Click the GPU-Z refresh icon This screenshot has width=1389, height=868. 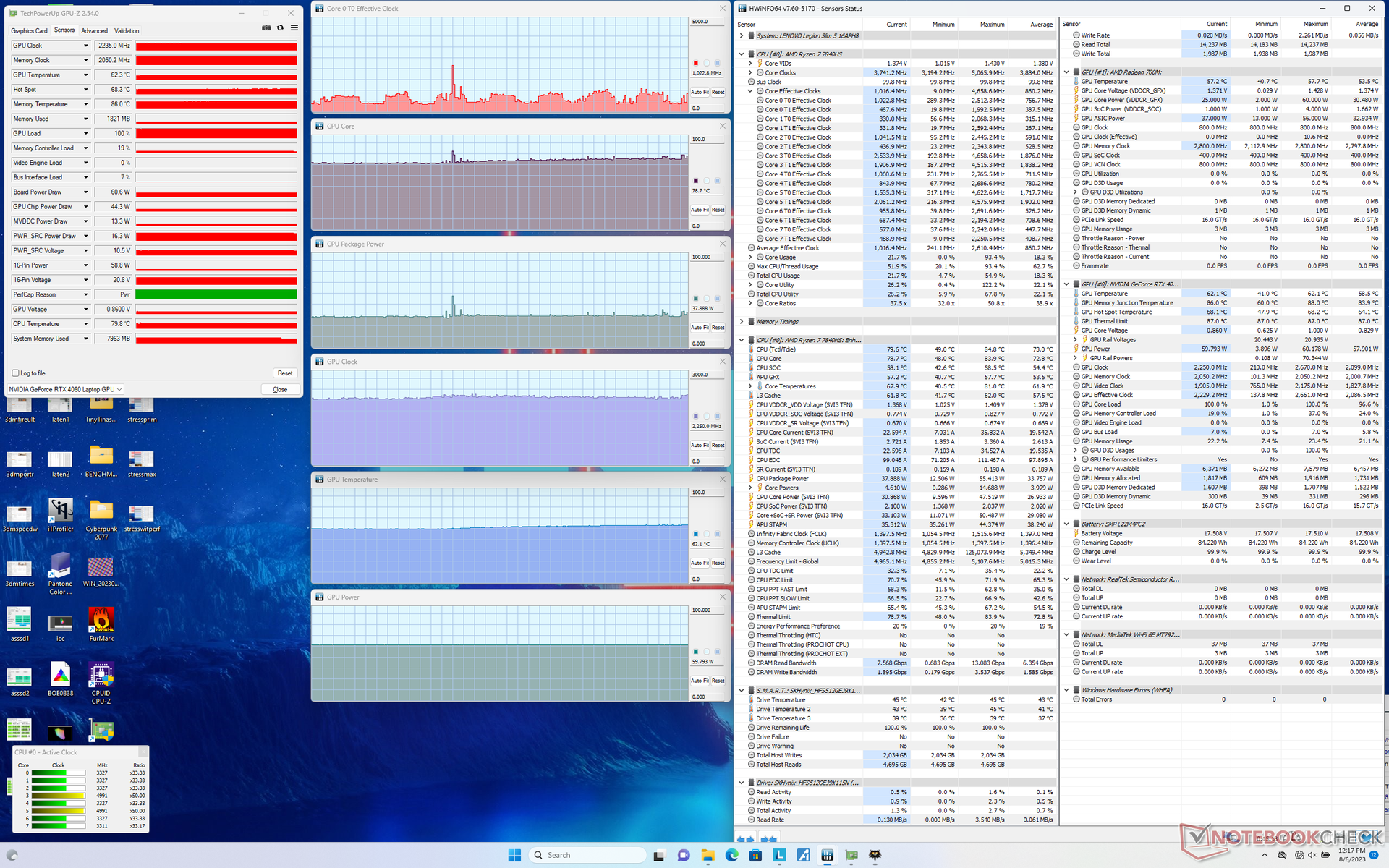[280, 28]
